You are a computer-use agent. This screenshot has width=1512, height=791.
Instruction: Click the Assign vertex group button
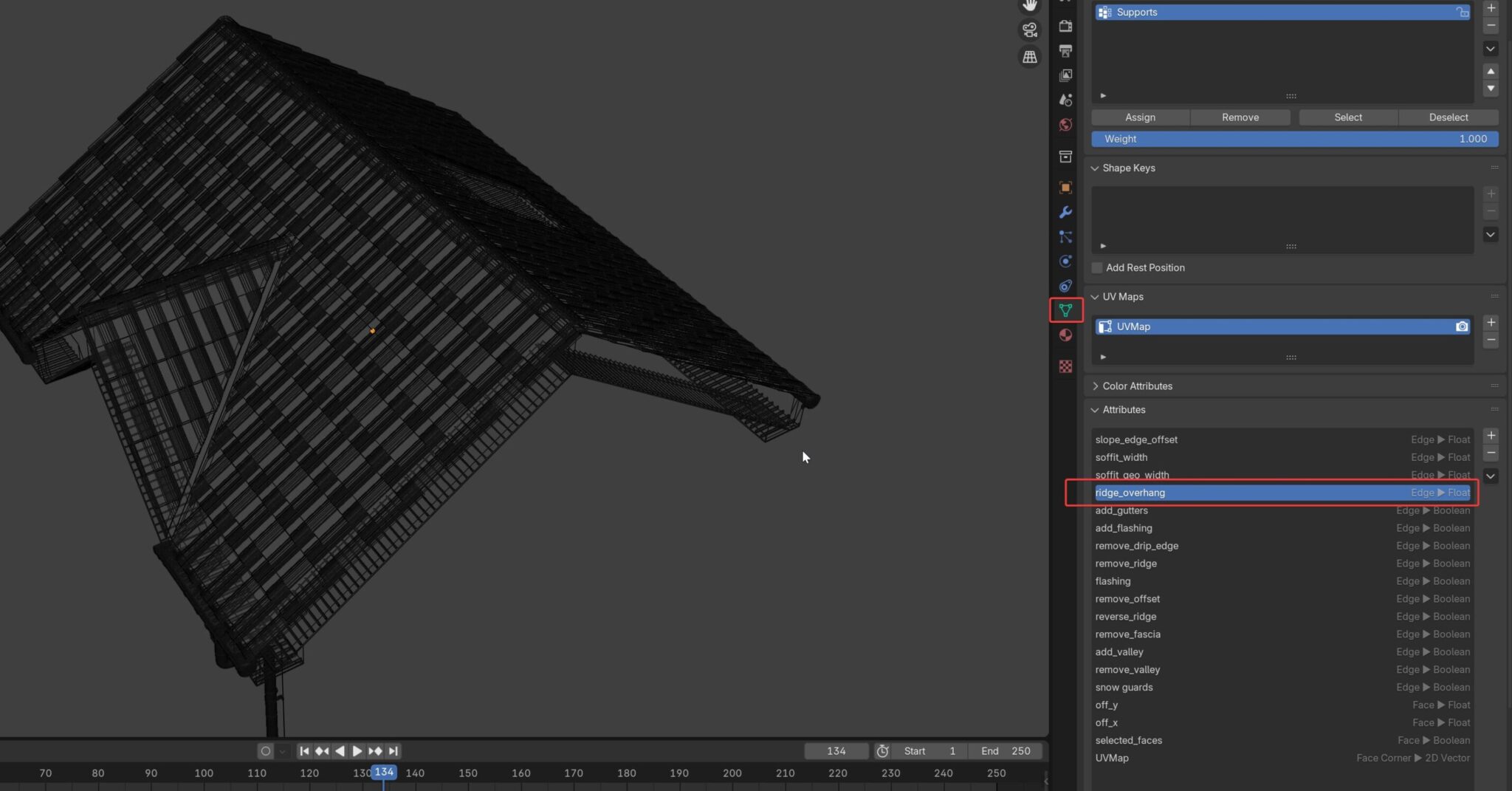(1140, 117)
